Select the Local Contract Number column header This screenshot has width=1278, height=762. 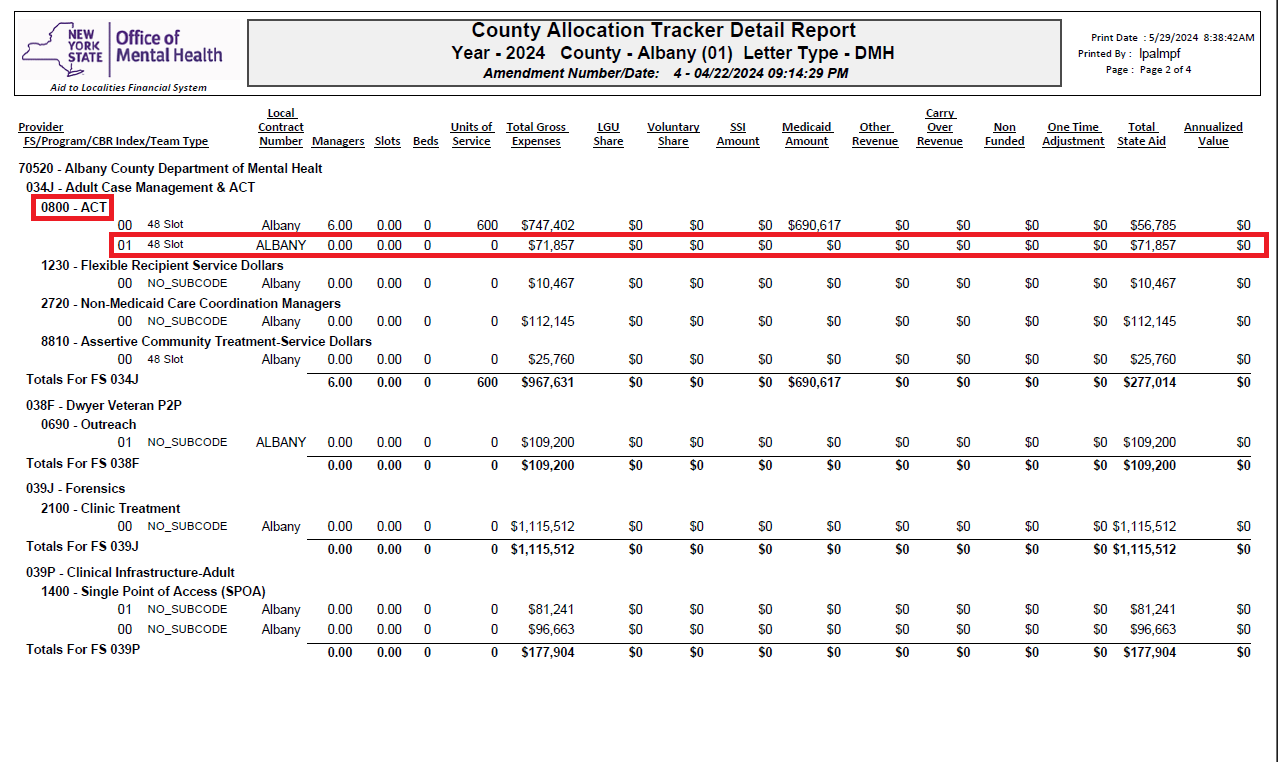pyautogui.click(x=281, y=127)
